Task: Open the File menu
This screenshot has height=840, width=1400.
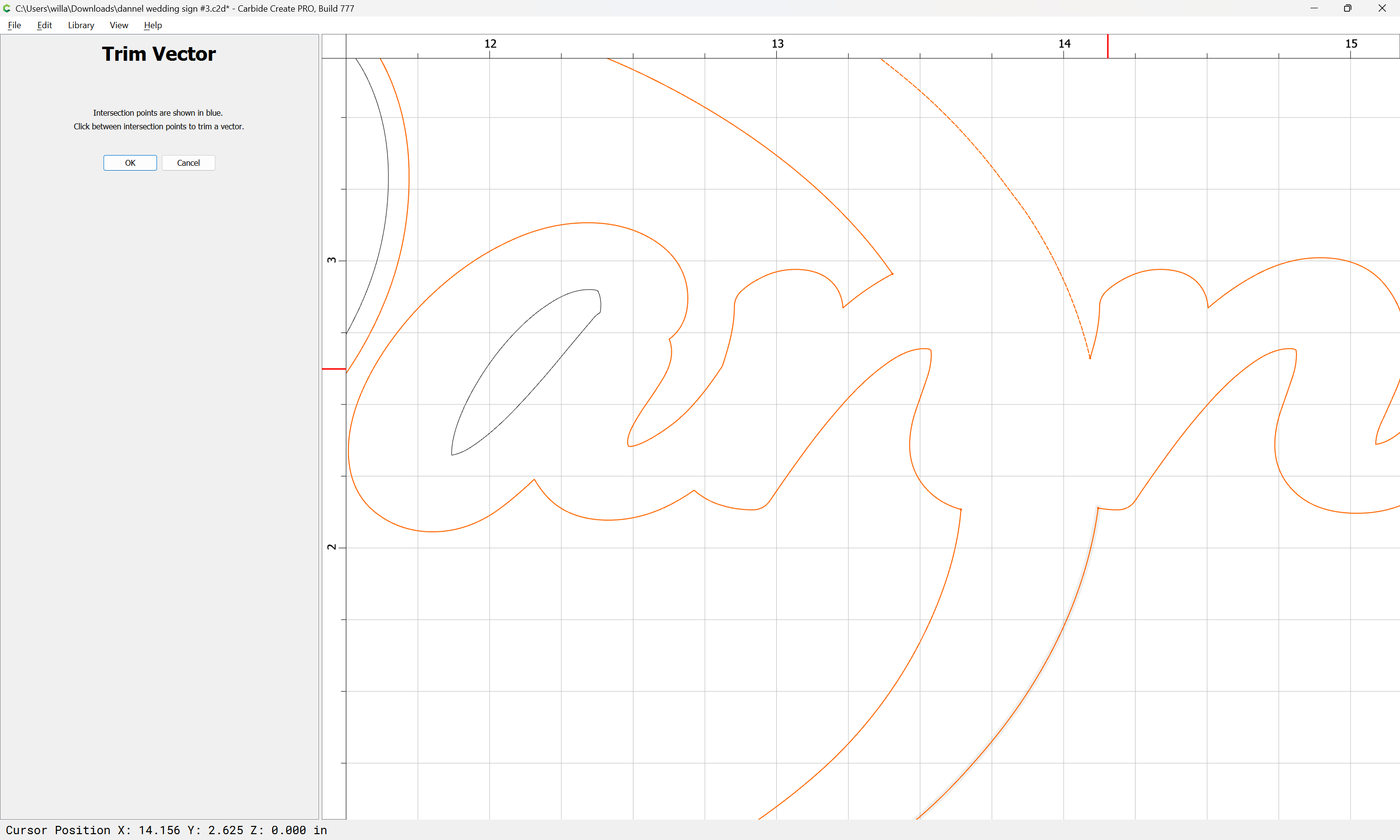Action: (x=14, y=25)
